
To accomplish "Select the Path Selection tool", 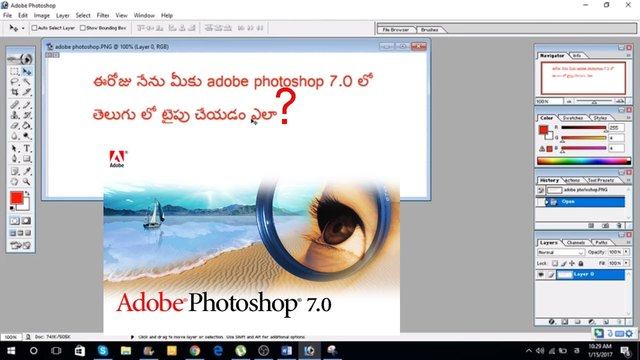I will [15, 149].
